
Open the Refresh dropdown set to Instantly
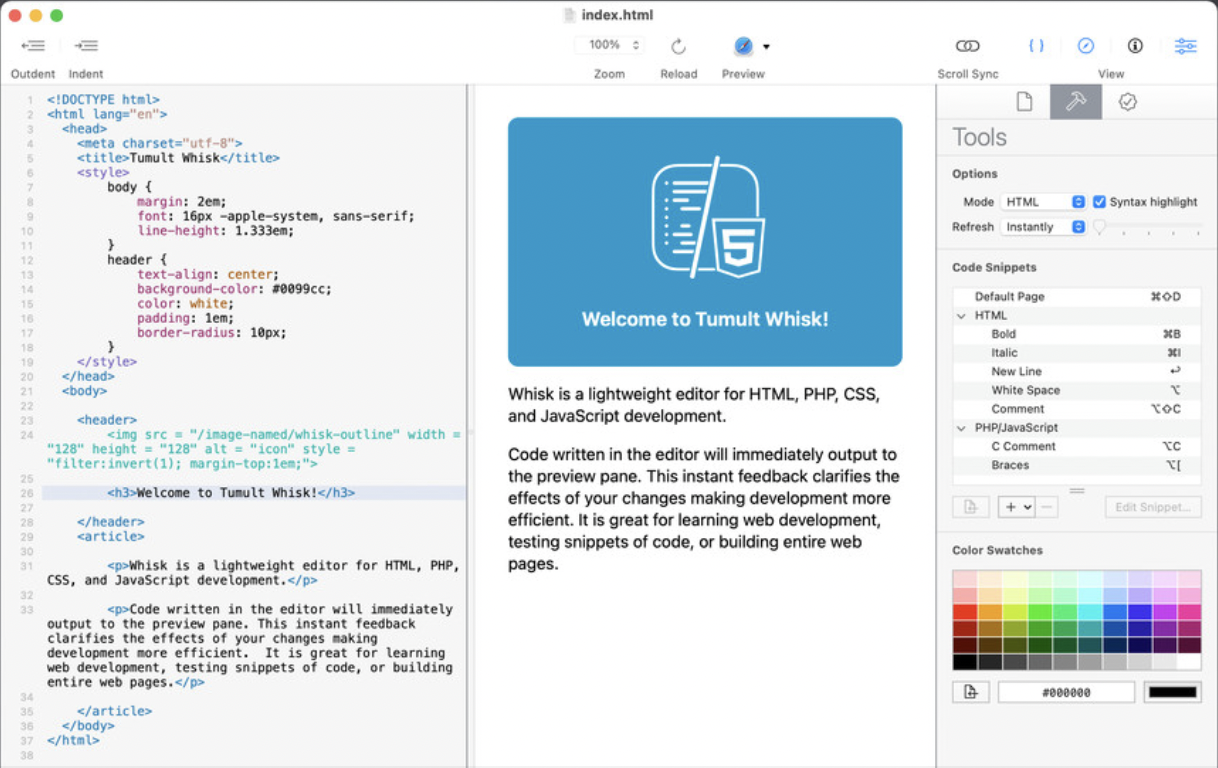pos(1043,227)
